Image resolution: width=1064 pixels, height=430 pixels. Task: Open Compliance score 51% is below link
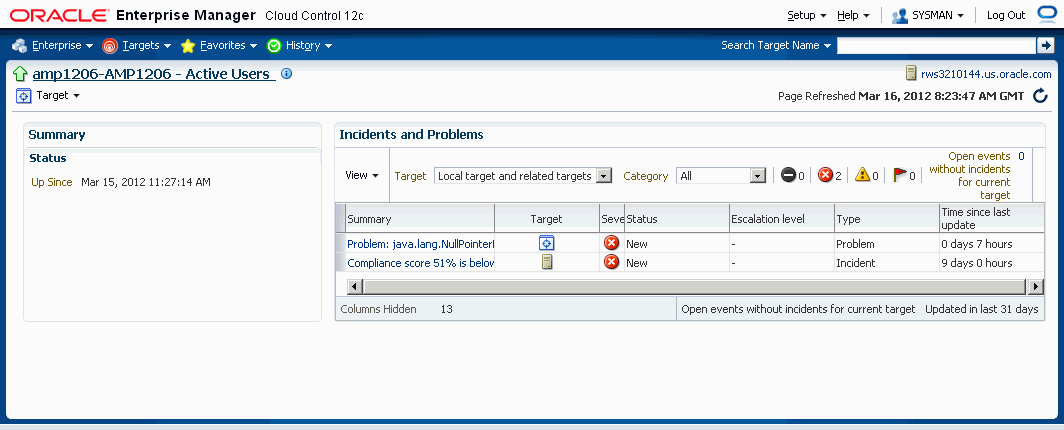(x=421, y=262)
